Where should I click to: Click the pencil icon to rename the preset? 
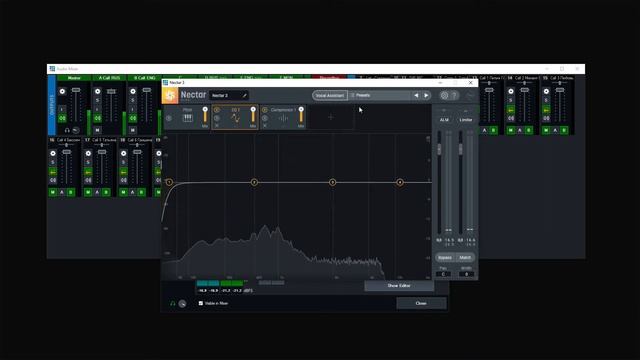pyautogui.click(x=244, y=96)
